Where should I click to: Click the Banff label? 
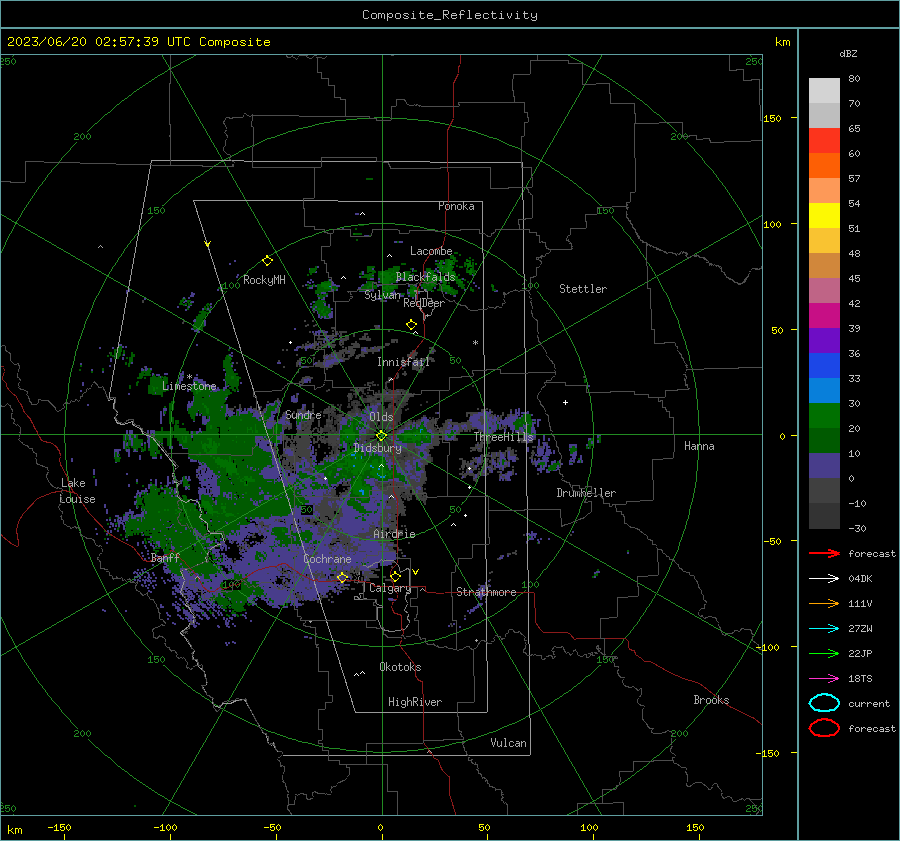pyautogui.click(x=165, y=557)
